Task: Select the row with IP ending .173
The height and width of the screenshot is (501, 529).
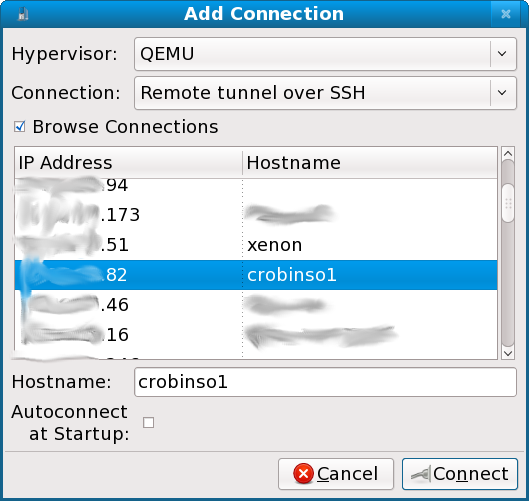Action: click(x=256, y=215)
